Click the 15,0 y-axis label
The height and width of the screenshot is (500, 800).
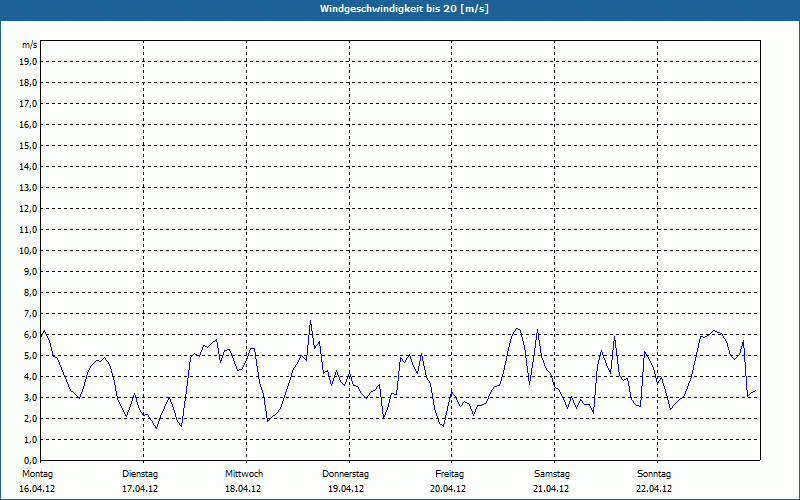[28, 145]
